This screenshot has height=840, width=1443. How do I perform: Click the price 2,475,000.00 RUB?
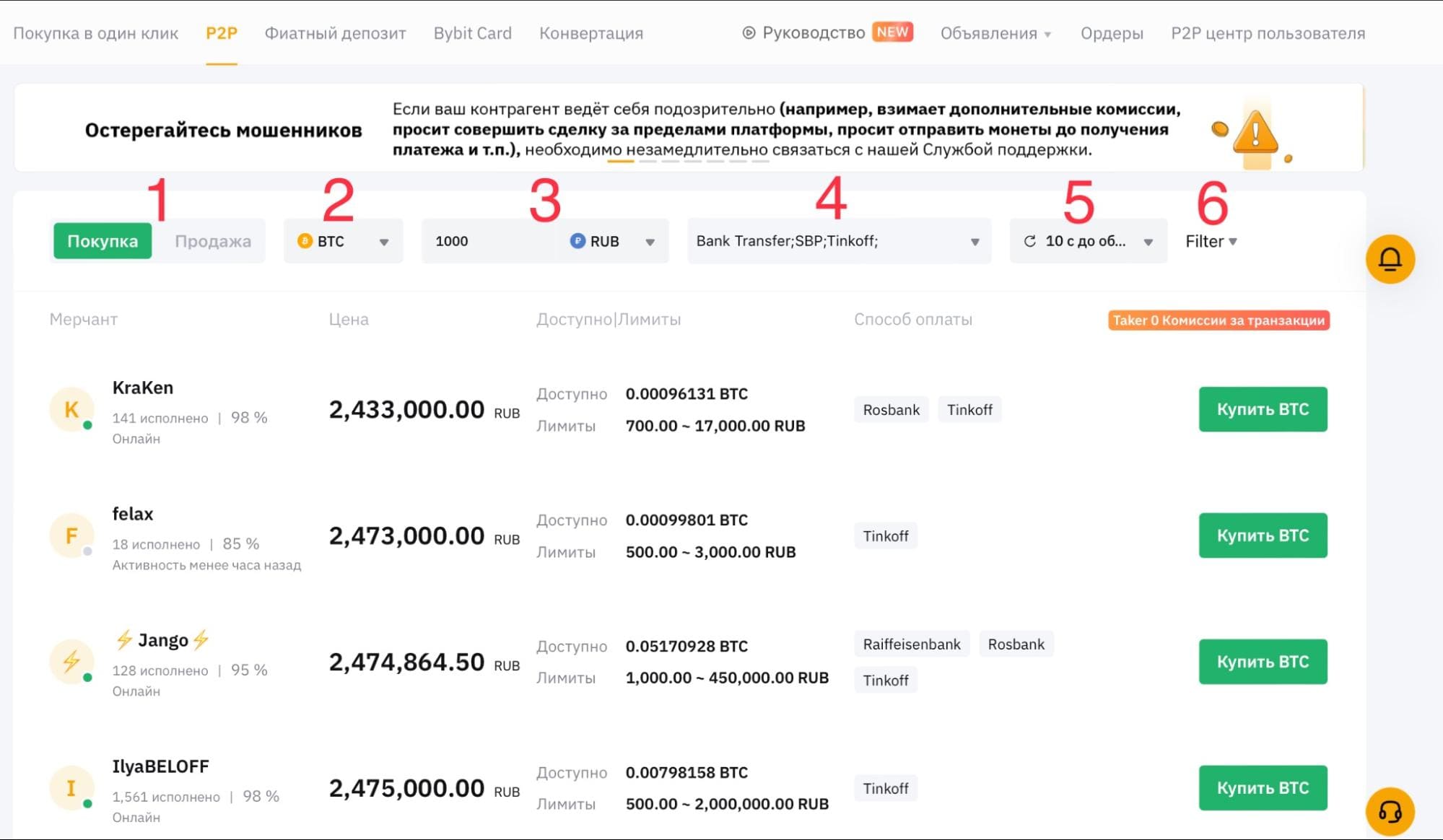tap(424, 789)
